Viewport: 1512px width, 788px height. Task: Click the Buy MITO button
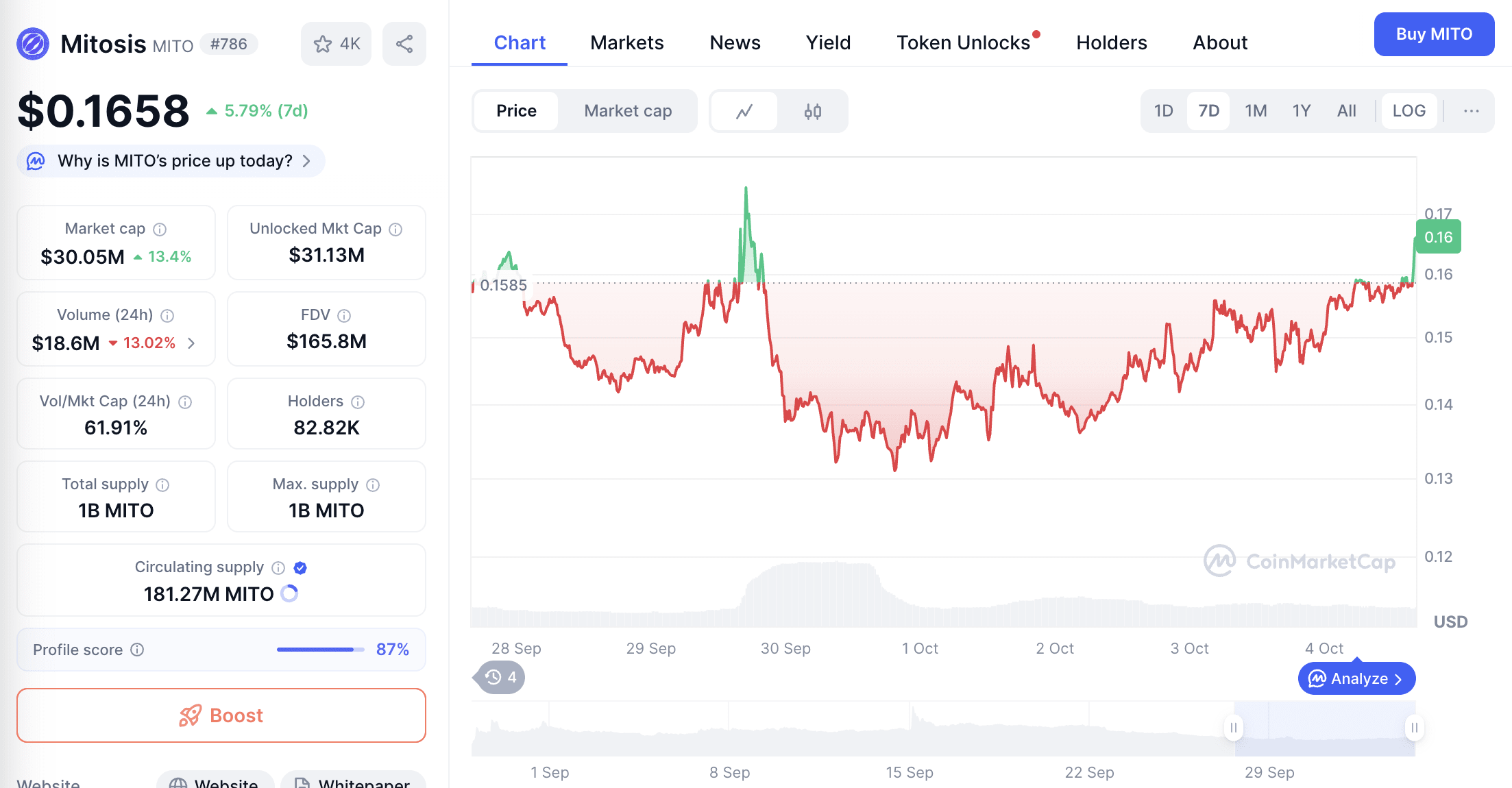(x=1434, y=34)
